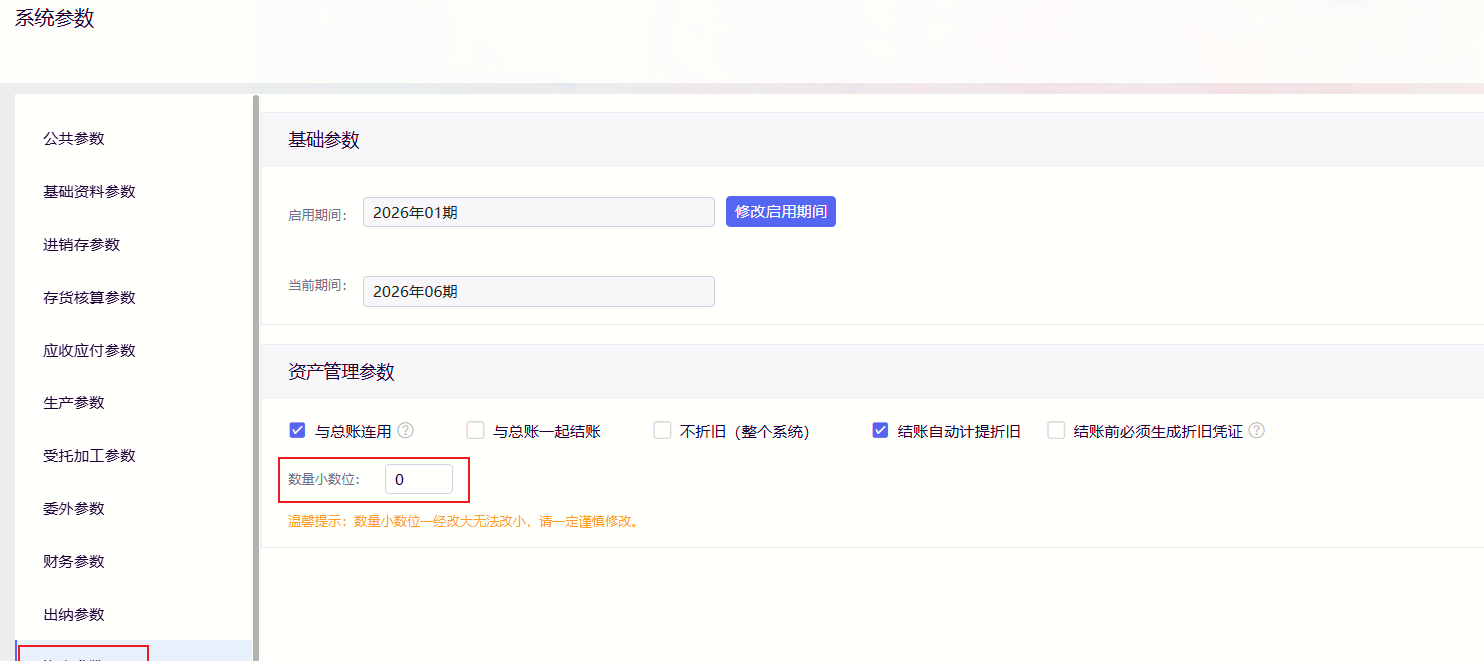The image size is (1484, 661).
Task: Select 应收应付参数 menu item
Action: 90,351
